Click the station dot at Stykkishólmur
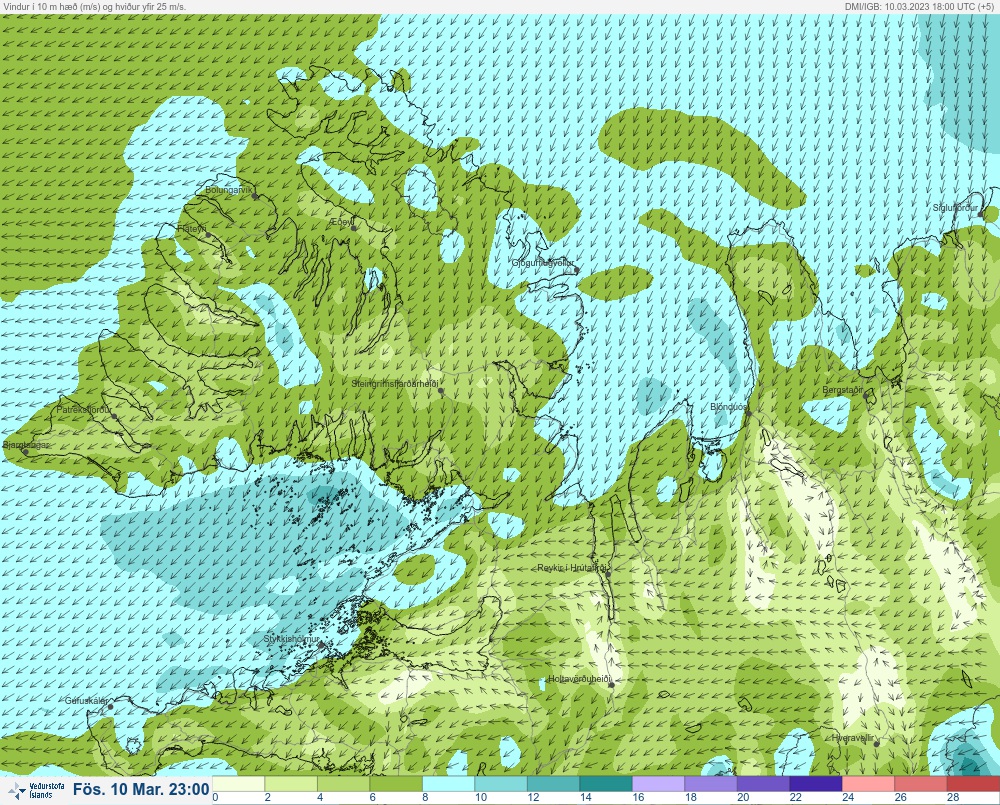1000x805 pixels. [322, 645]
